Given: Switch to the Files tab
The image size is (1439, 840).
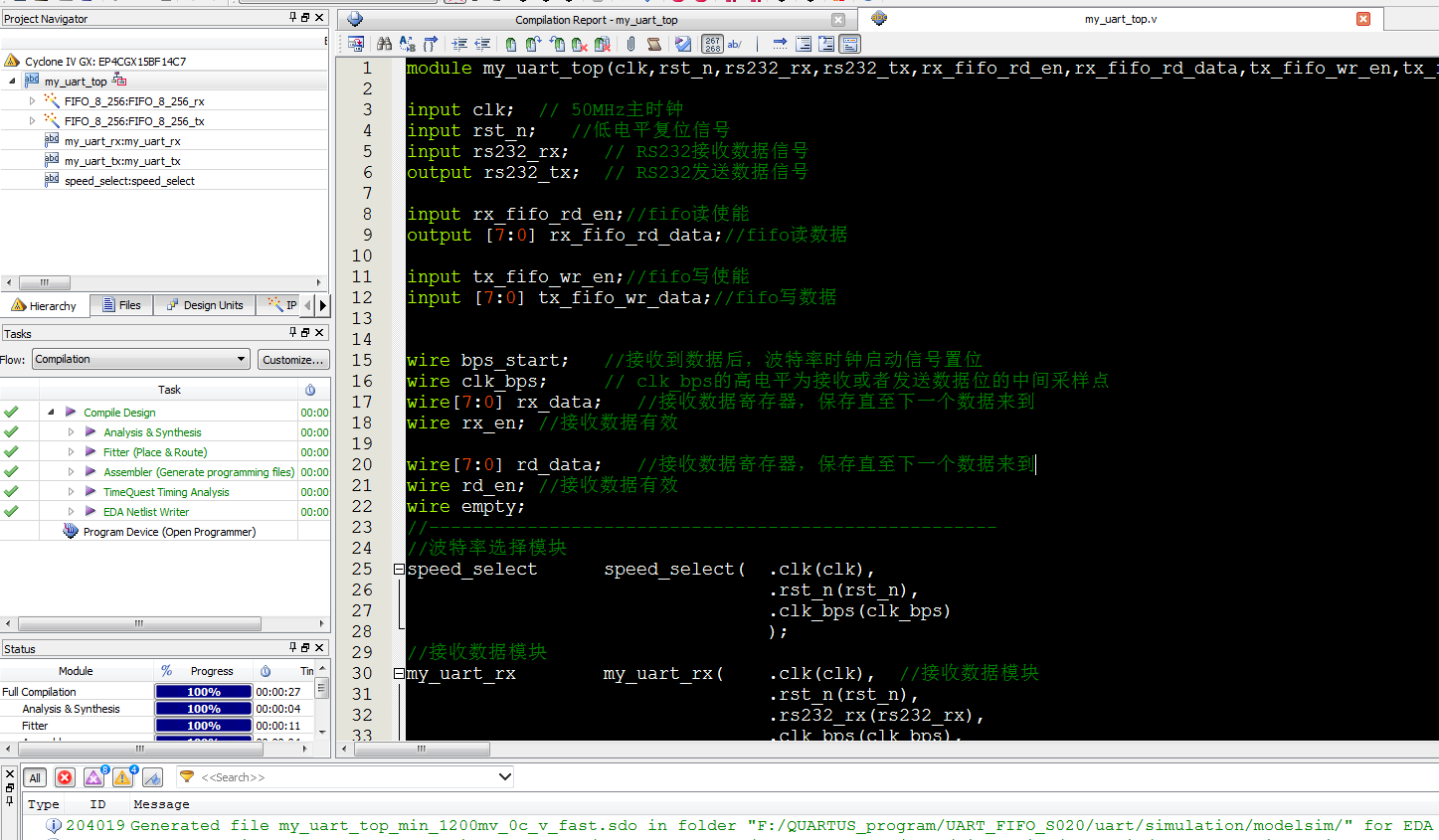Looking at the screenshot, I should (121, 305).
